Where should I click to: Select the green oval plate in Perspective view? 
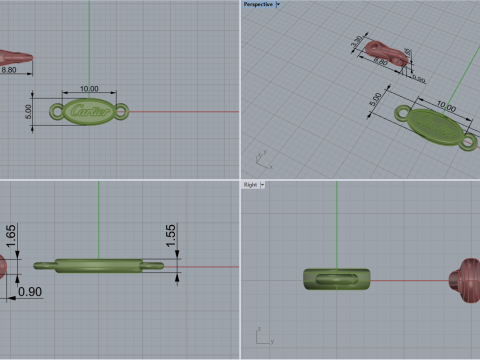click(436, 127)
